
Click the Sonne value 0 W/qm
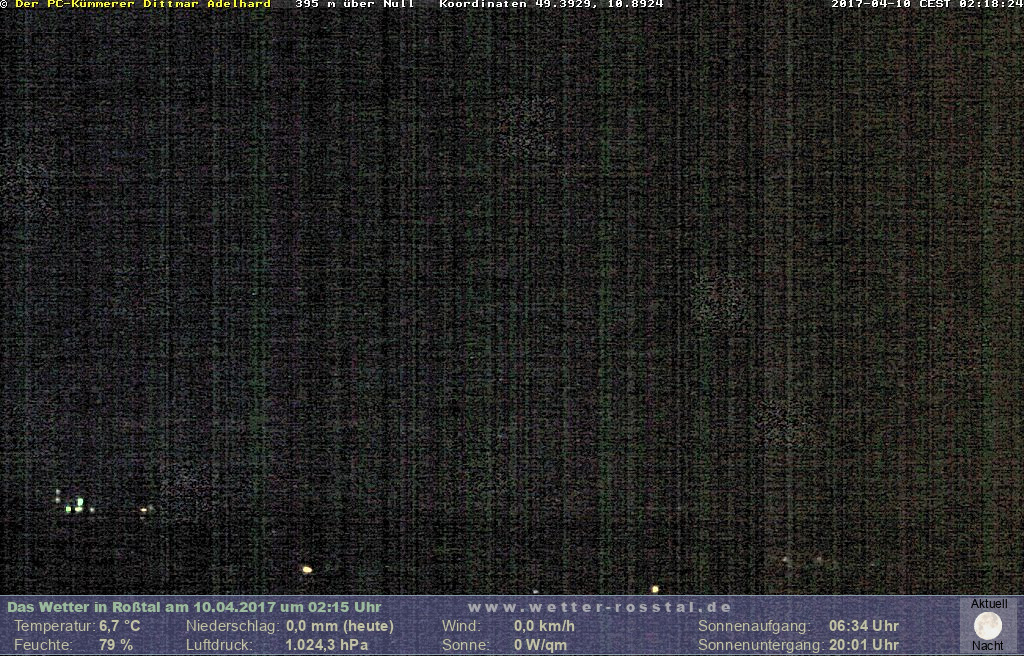coord(540,645)
